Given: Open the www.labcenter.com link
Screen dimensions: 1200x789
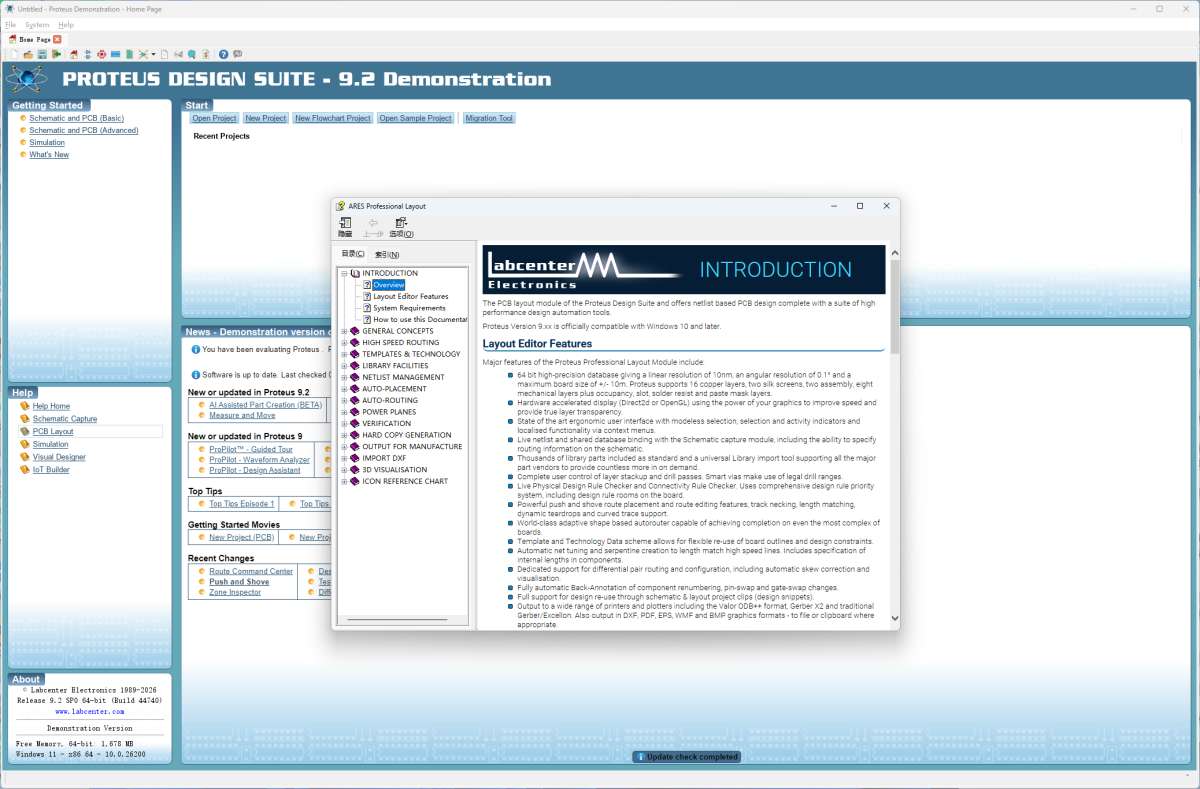Looking at the screenshot, I should (89, 711).
